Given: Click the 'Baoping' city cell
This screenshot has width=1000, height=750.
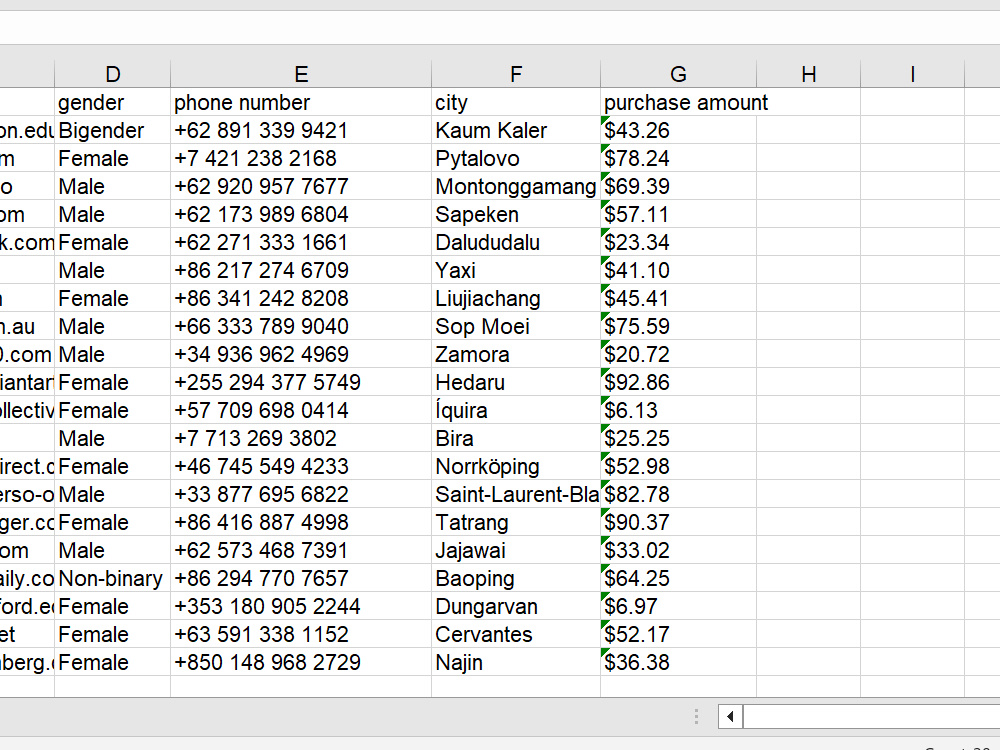Looking at the screenshot, I should tap(516, 578).
